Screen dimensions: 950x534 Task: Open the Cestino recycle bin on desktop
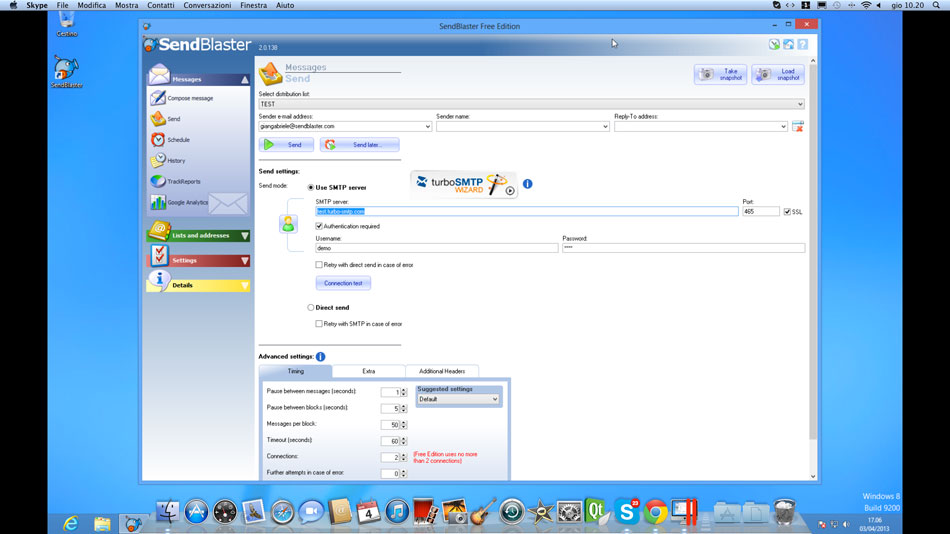tap(67, 24)
